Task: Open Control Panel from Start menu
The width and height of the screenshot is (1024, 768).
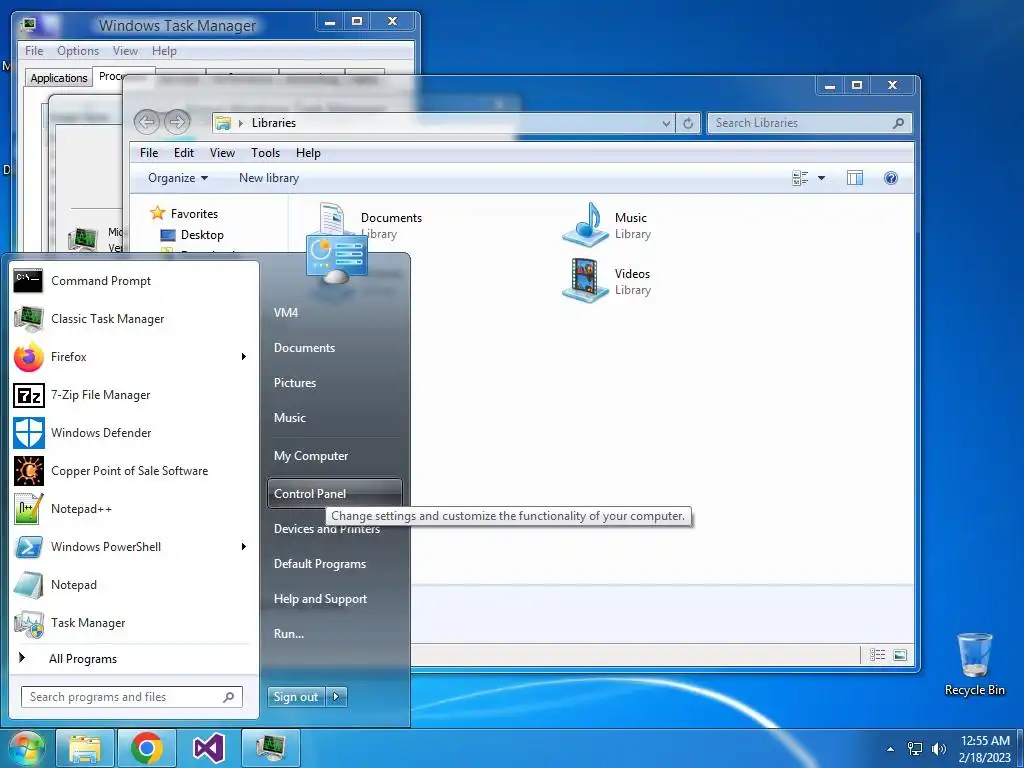Action: coord(334,494)
